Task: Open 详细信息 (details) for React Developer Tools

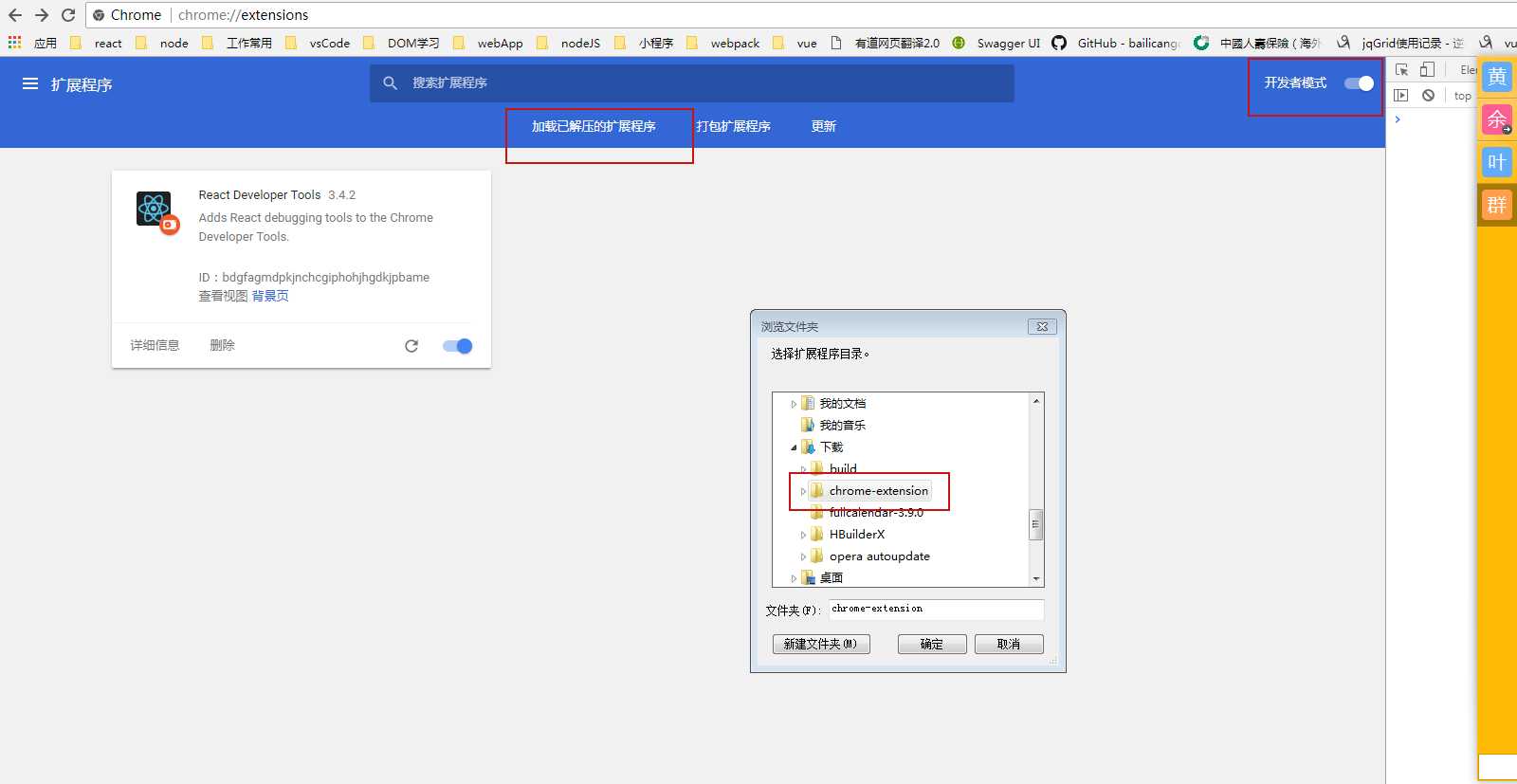Action: point(155,345)
